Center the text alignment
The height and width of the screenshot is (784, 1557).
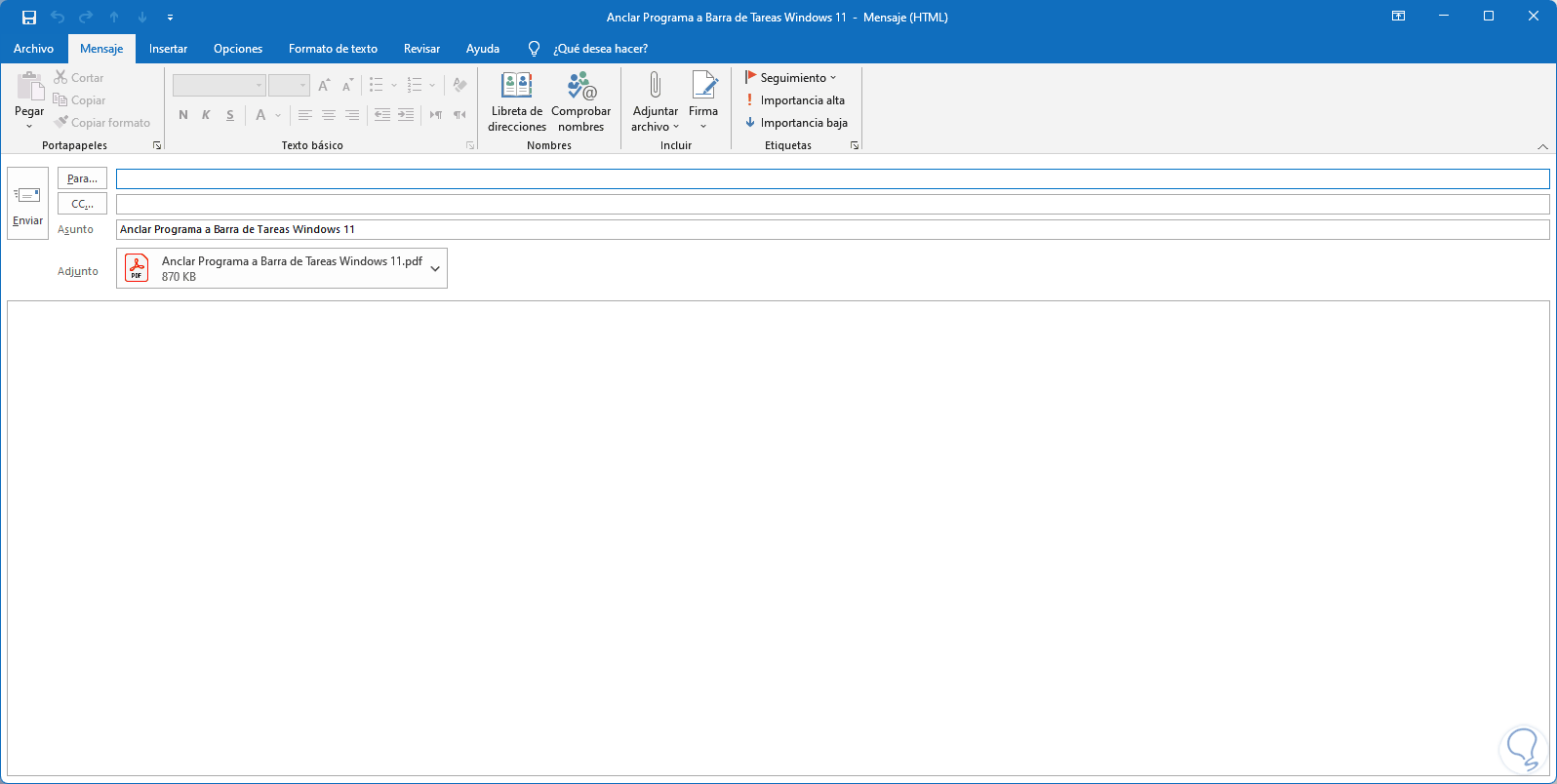pos(329,115)
